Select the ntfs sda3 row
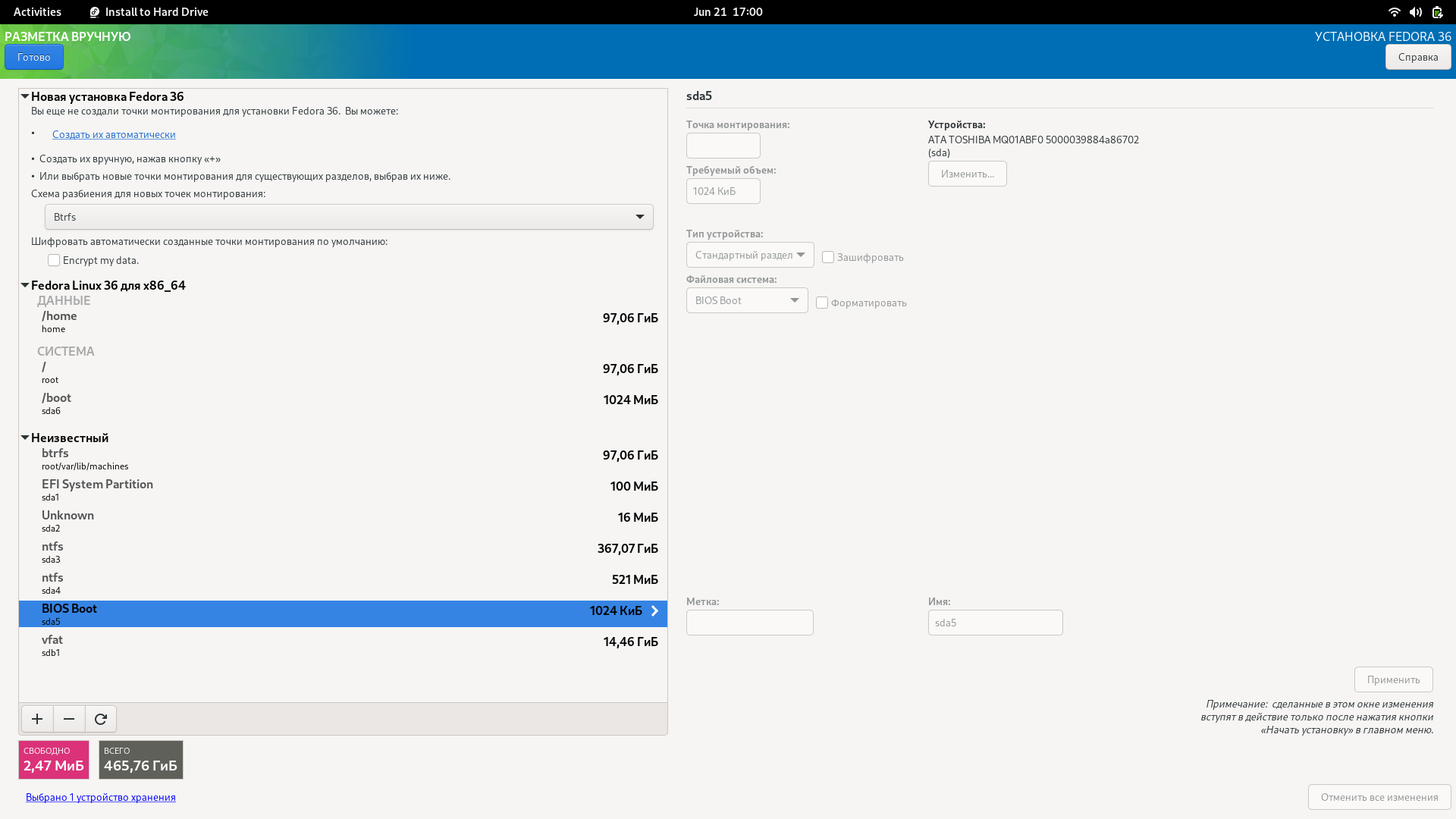This screenshot has height=819, width=1456. (x=343, y=552)
